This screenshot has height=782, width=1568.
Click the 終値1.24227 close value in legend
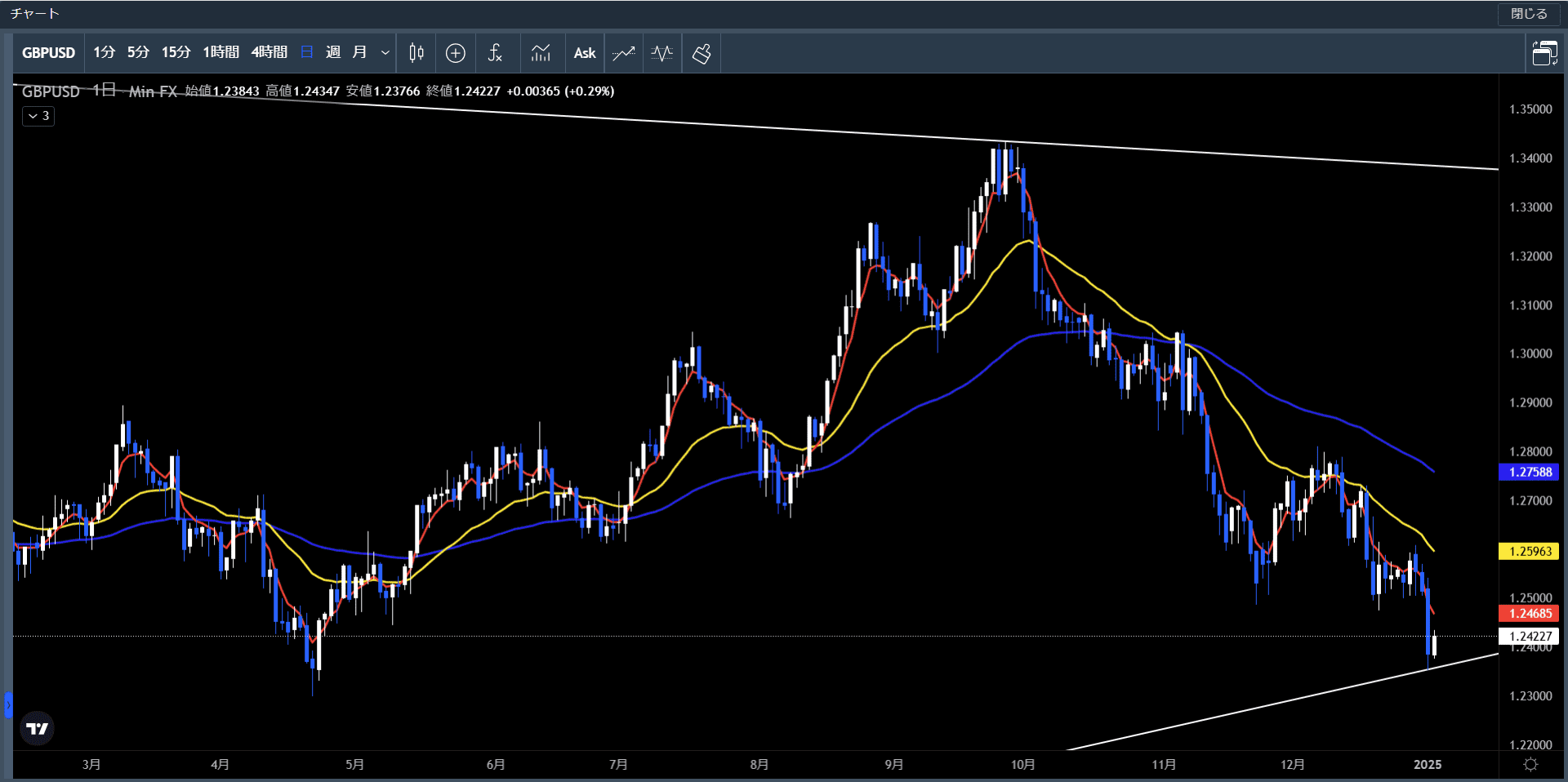[x=463, y=91]
